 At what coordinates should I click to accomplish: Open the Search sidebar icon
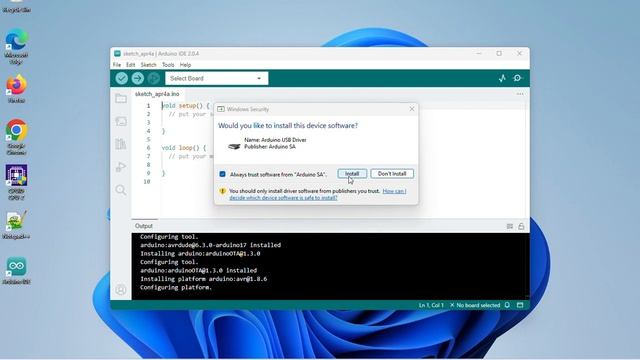pos(121,190)
